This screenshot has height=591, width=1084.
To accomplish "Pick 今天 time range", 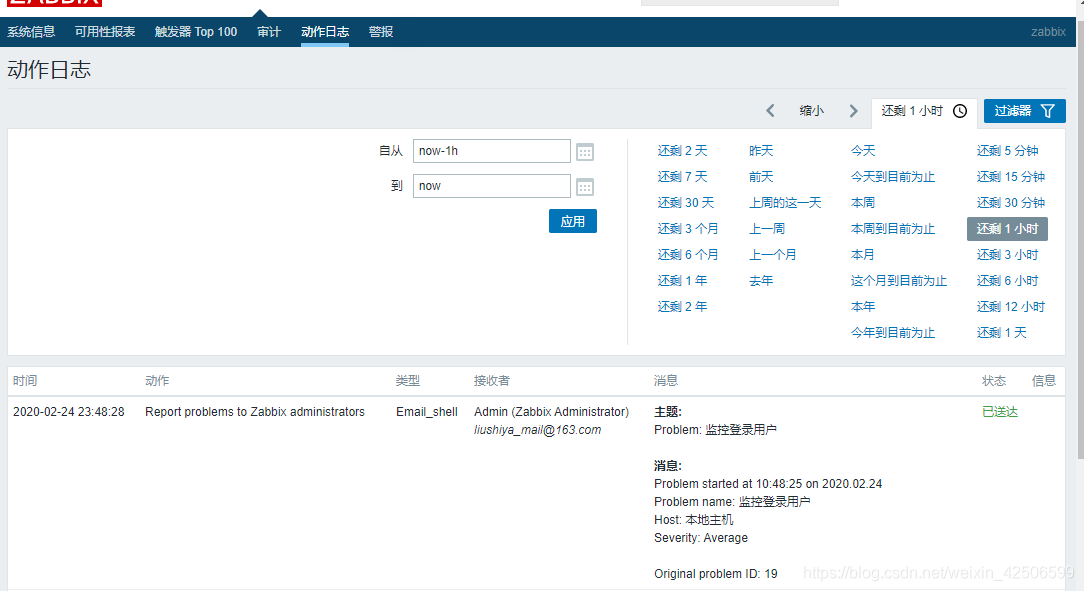I will click(x=863, y=151).
